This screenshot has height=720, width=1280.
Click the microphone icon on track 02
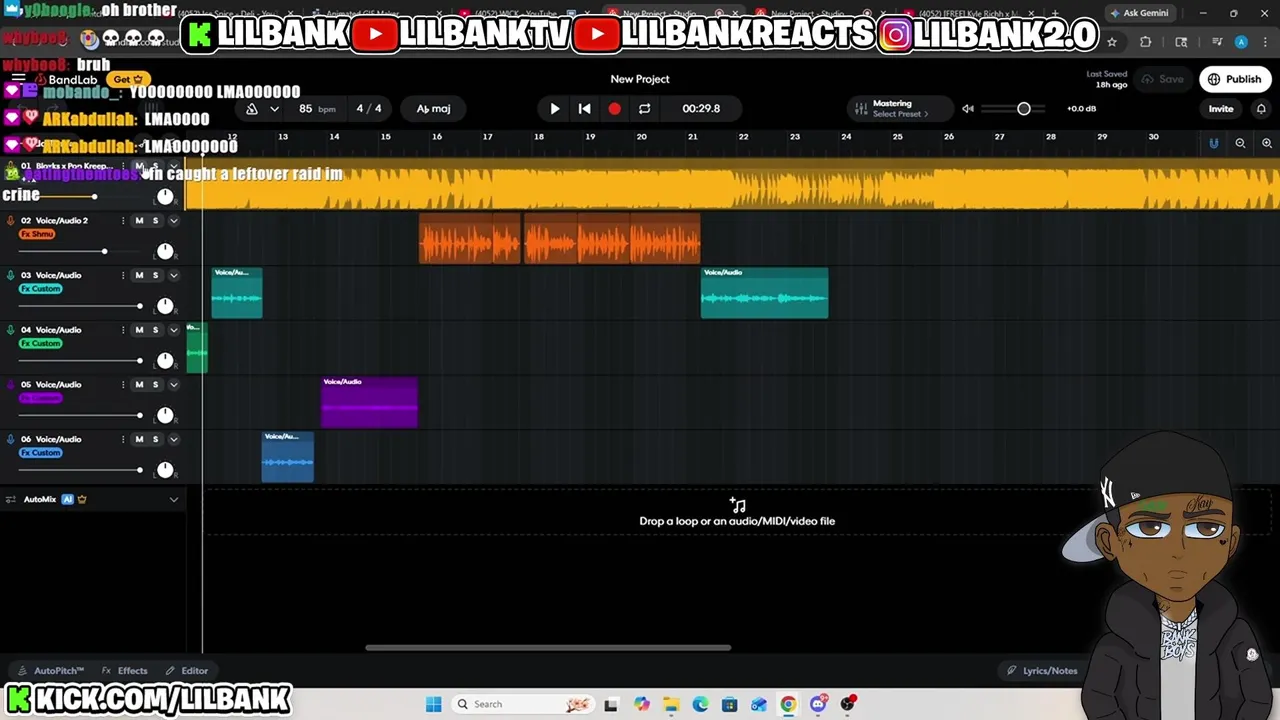[11, 220]
